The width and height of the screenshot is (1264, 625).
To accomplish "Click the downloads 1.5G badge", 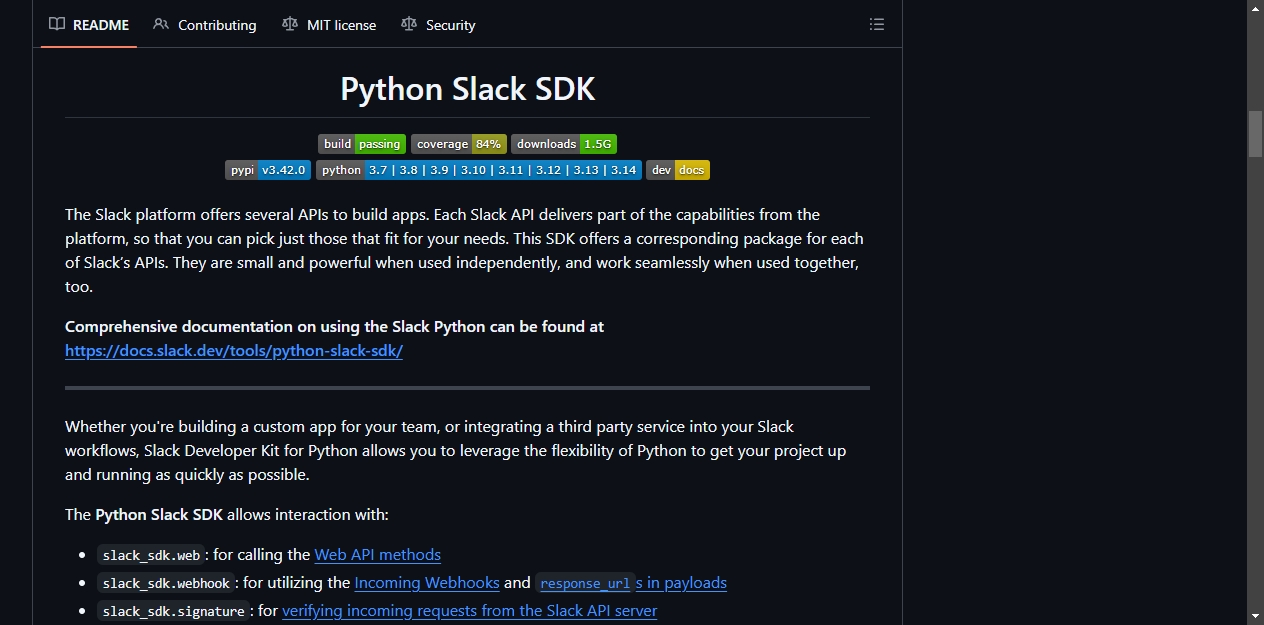I will tap(564, 144).
